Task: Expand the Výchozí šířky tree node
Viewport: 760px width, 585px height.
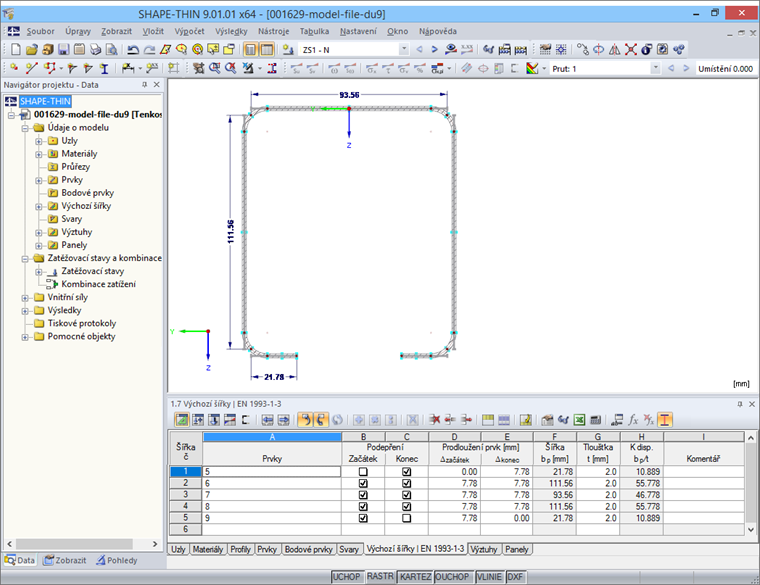Action: coord(39,207)
